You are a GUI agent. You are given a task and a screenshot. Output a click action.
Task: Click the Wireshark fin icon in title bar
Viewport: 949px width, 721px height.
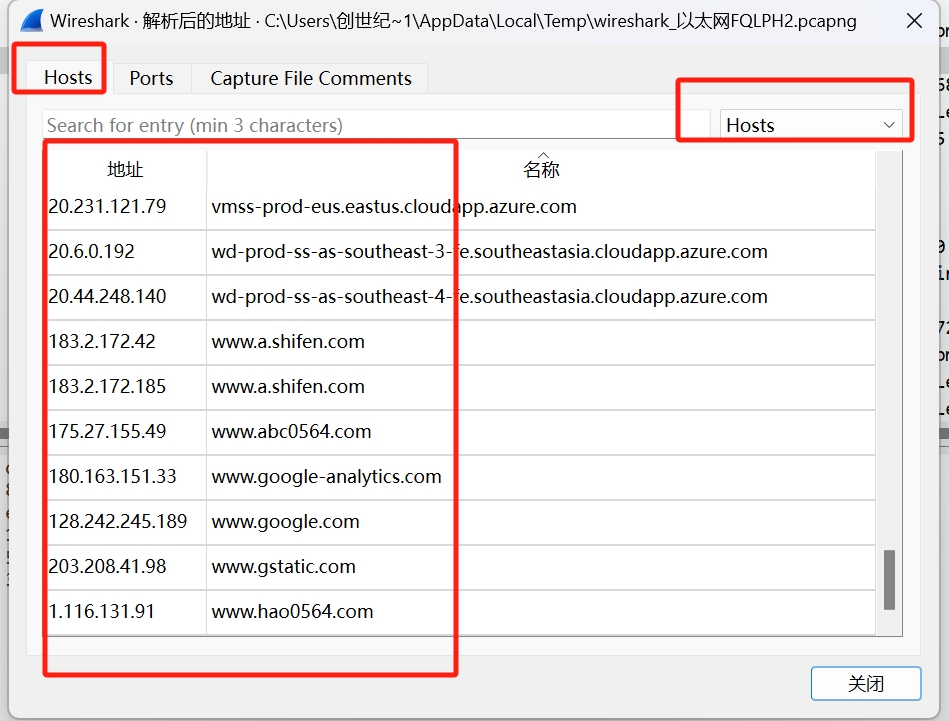[31, 21]
